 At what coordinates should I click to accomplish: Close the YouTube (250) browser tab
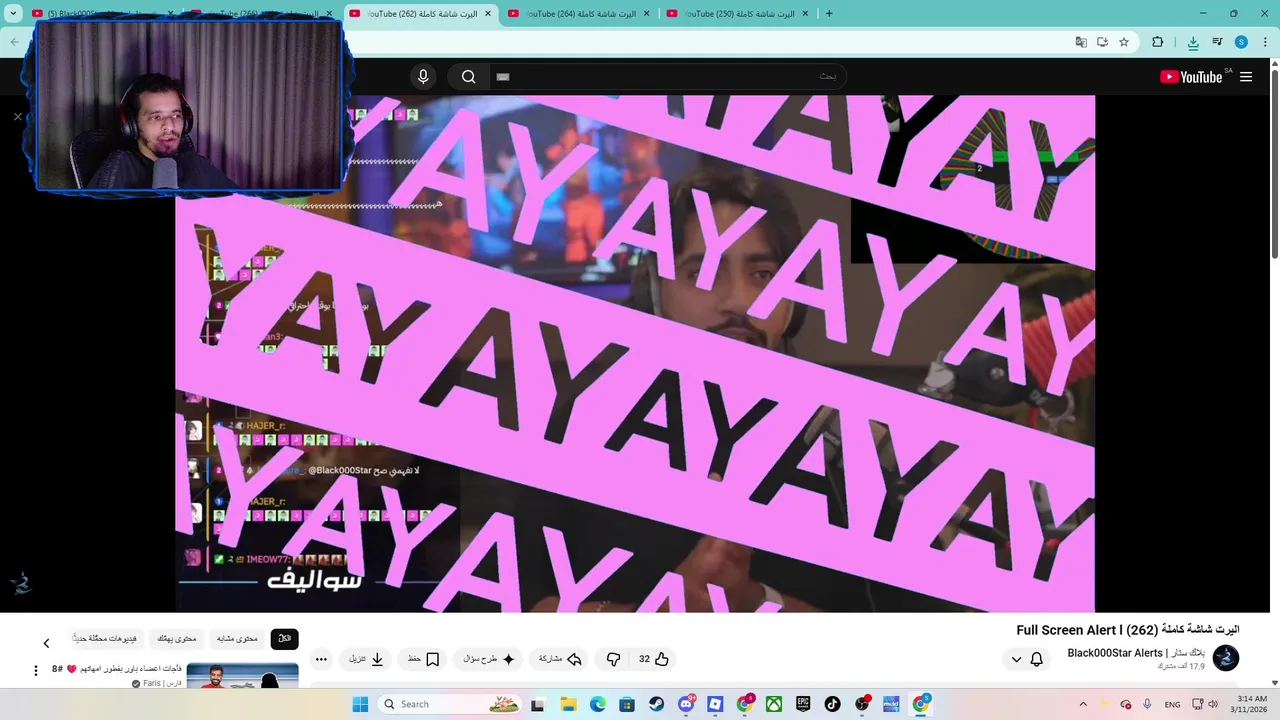coord(805,14)
